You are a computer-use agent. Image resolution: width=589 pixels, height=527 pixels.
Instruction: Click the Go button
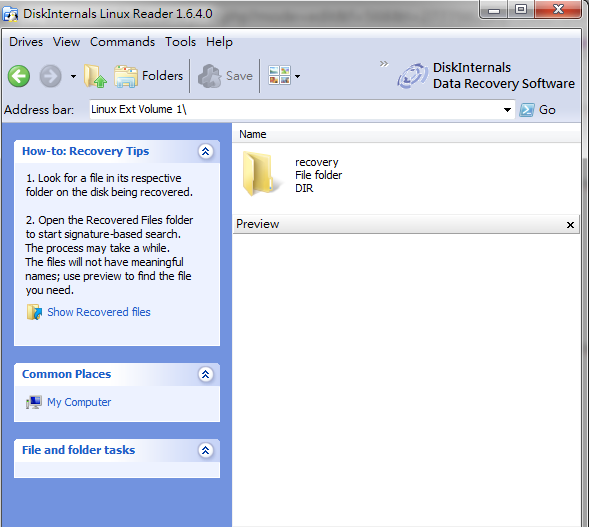click(x=537, y=110)
